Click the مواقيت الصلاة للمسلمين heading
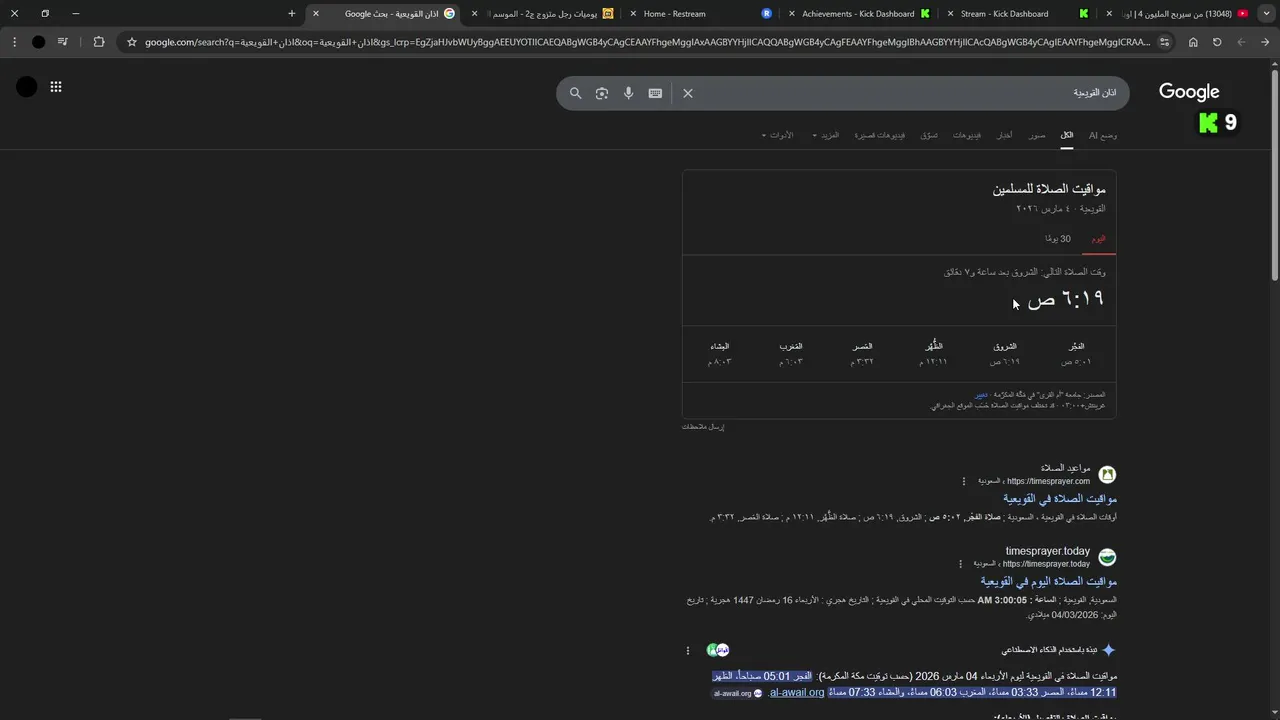This screenshot has height=720, width=1280. (1049, 189)
